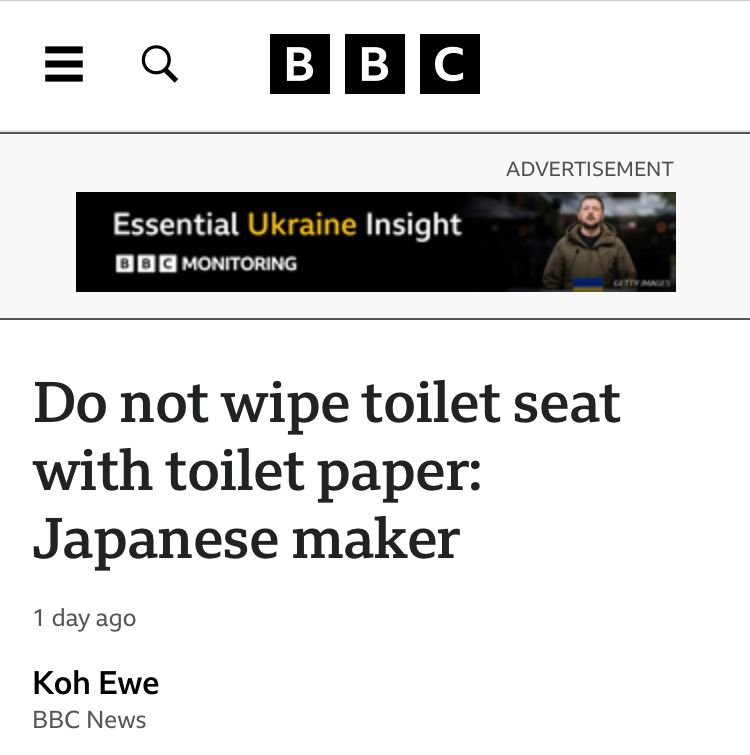The image size is (750, 755).
Task: Click the headline line with toilet paper:
Action: tap(257, 472)
